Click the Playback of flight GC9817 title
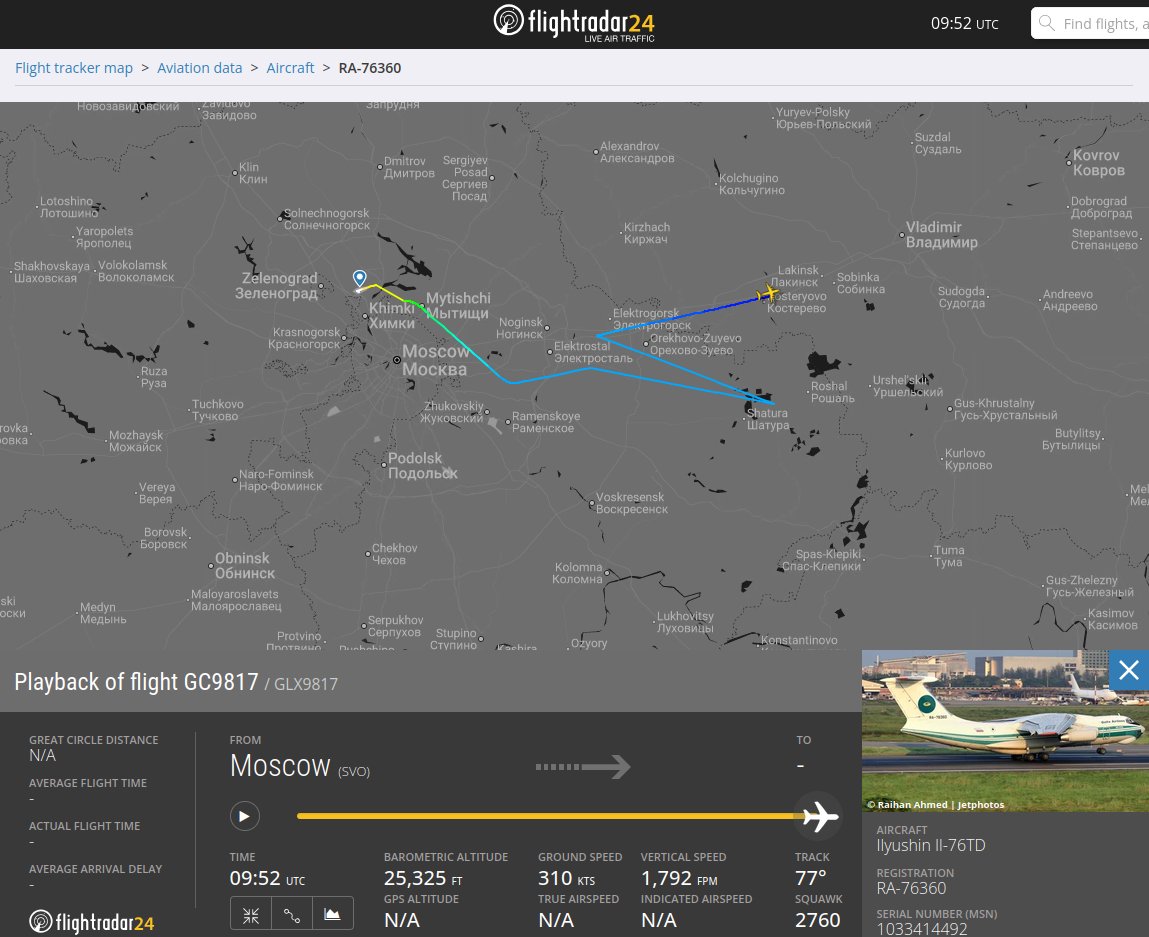 point(136,681)
